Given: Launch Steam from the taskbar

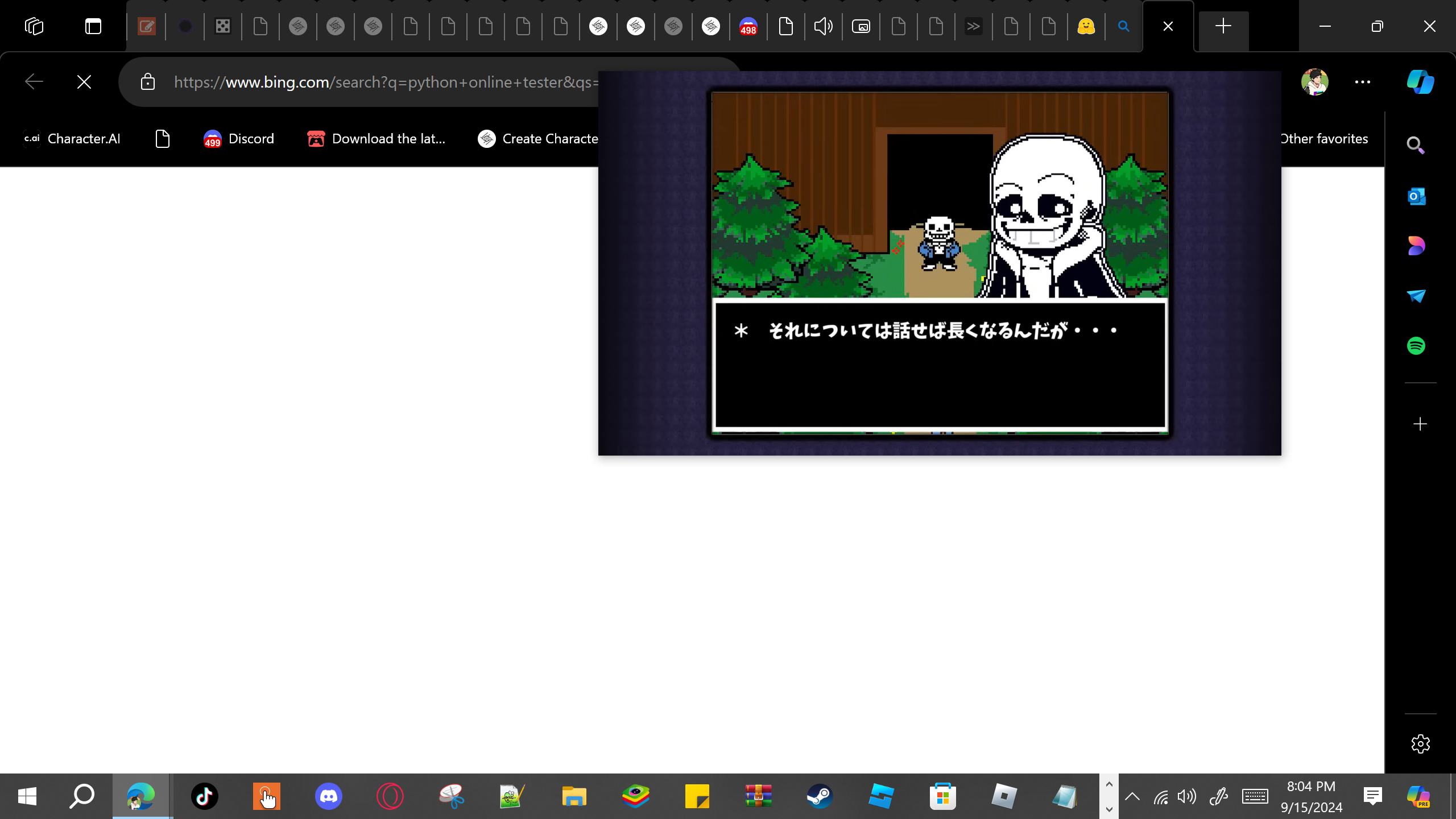Looking at the screenshot, I should 820,796.
